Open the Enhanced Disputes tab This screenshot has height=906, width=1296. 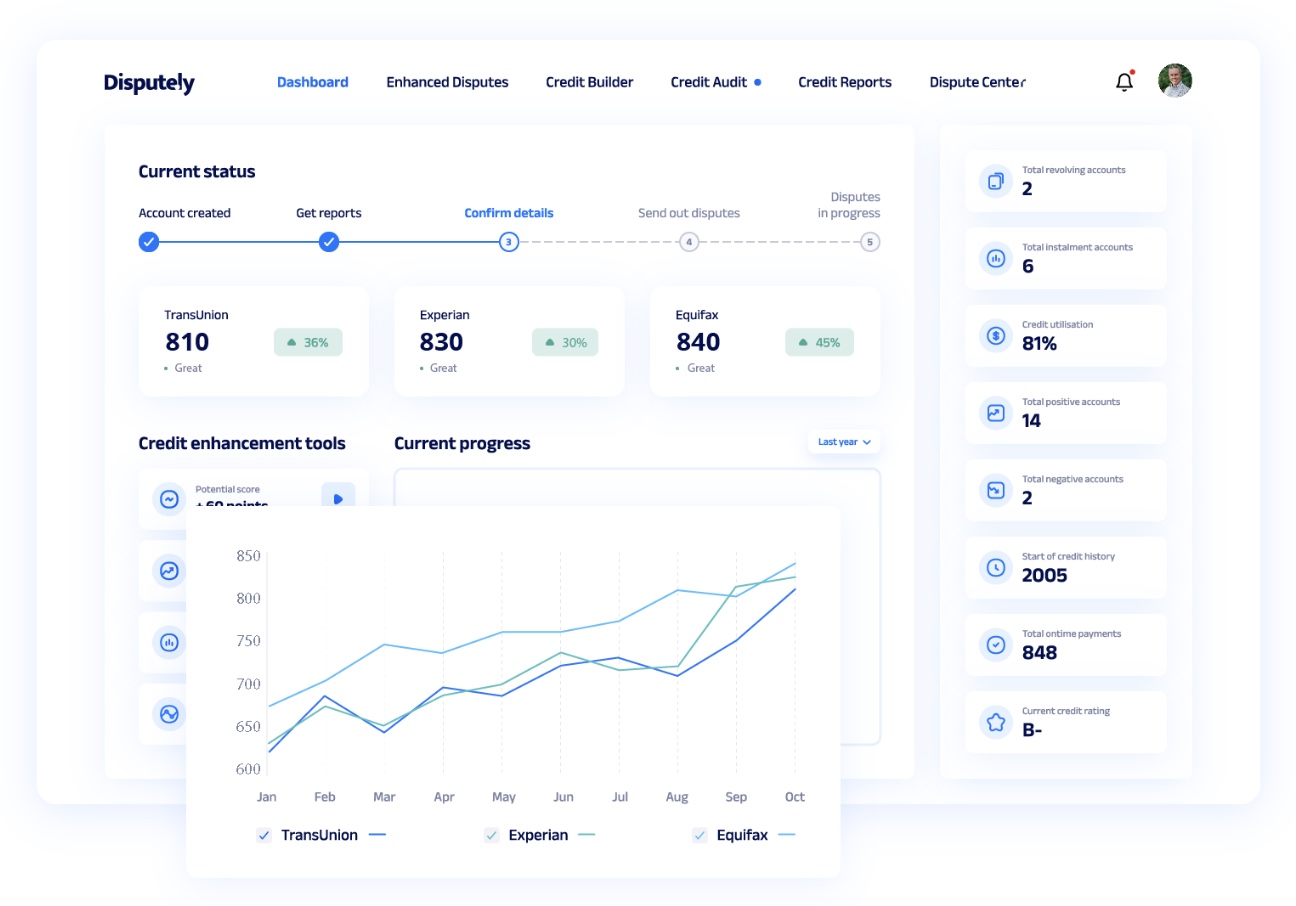(447, 82)
